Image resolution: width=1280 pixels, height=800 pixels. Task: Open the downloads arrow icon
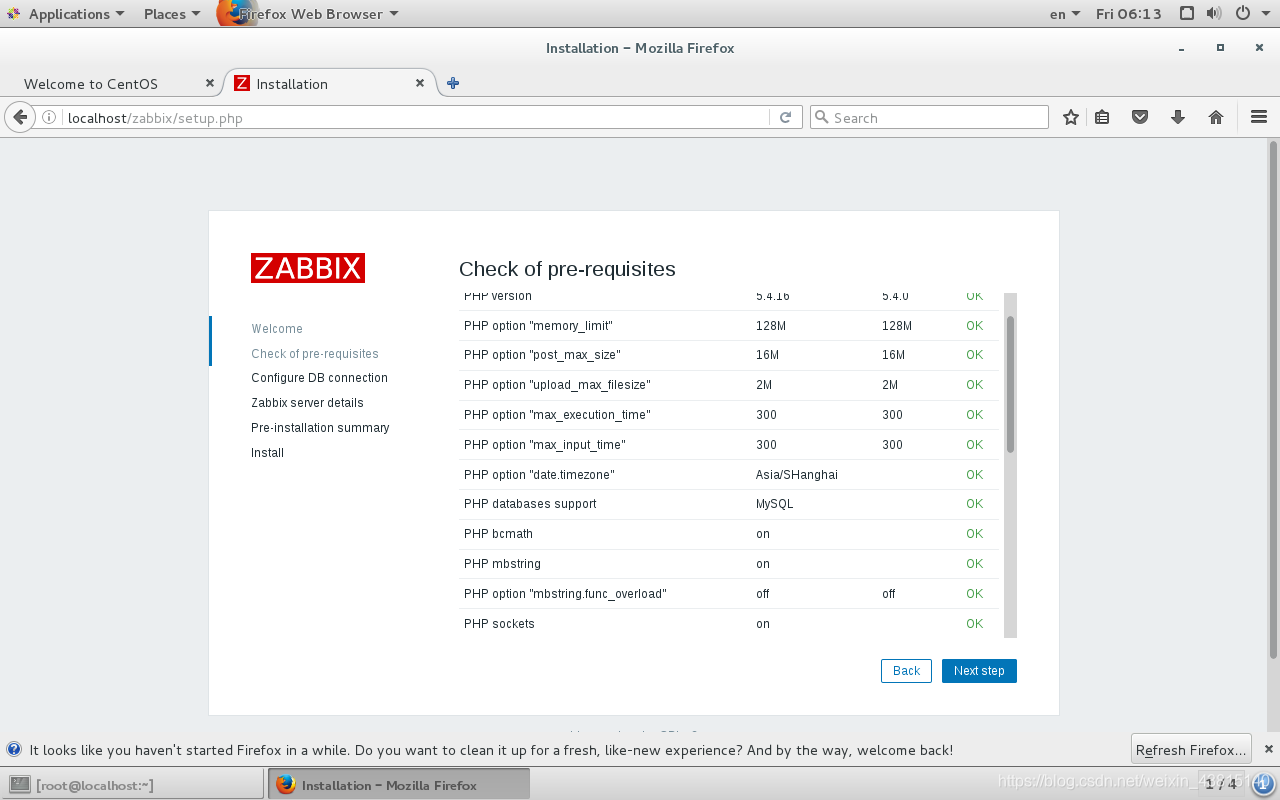coord(1178,117)
